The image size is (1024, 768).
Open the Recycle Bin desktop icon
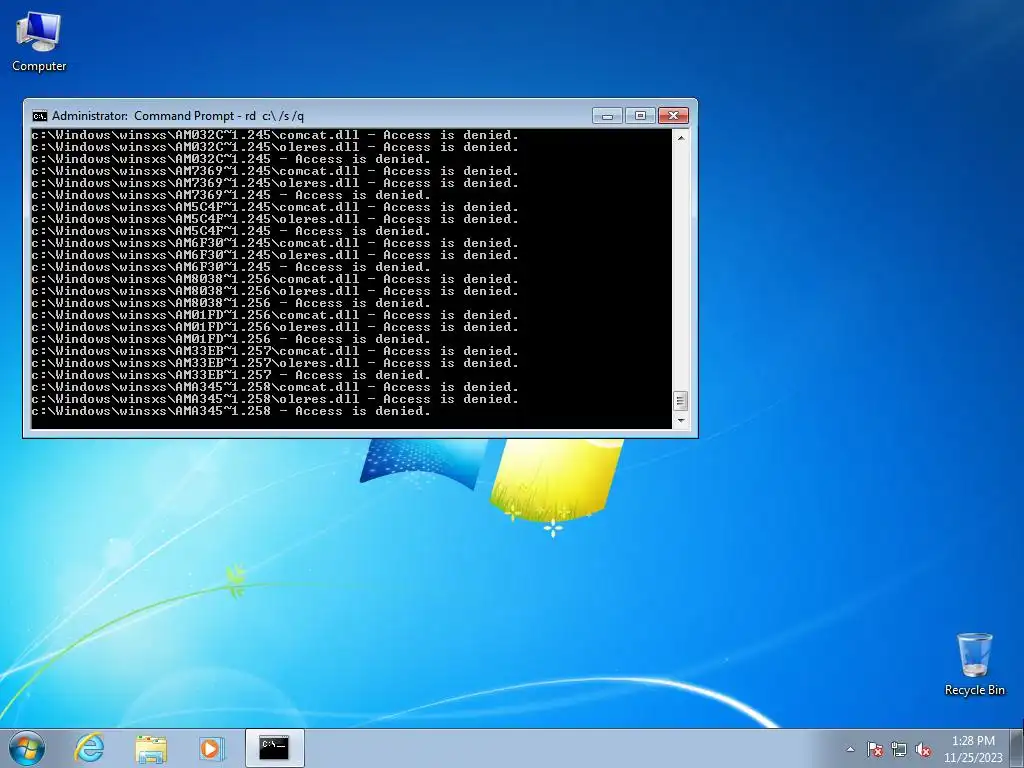(x=974, y=664)
